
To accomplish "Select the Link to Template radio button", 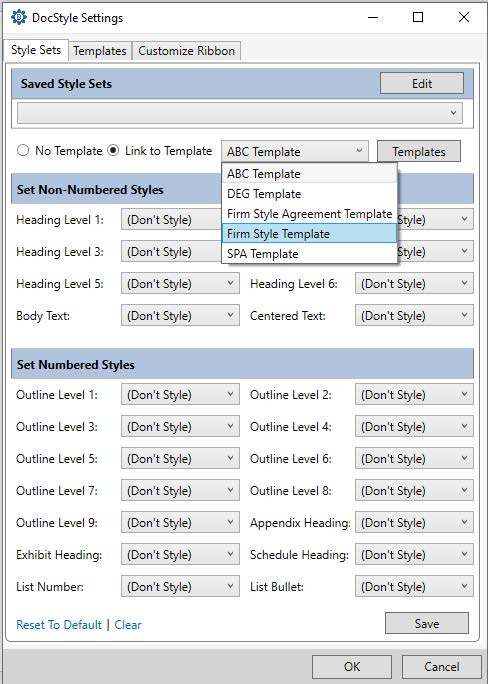I will pos(113,150).
